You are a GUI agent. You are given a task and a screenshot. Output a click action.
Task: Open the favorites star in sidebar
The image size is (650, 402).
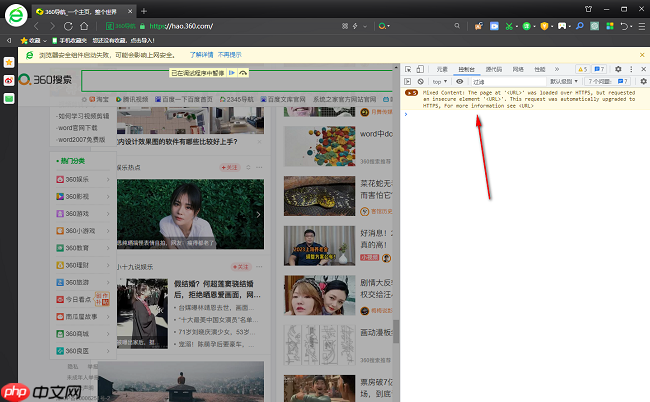point(9,62)
